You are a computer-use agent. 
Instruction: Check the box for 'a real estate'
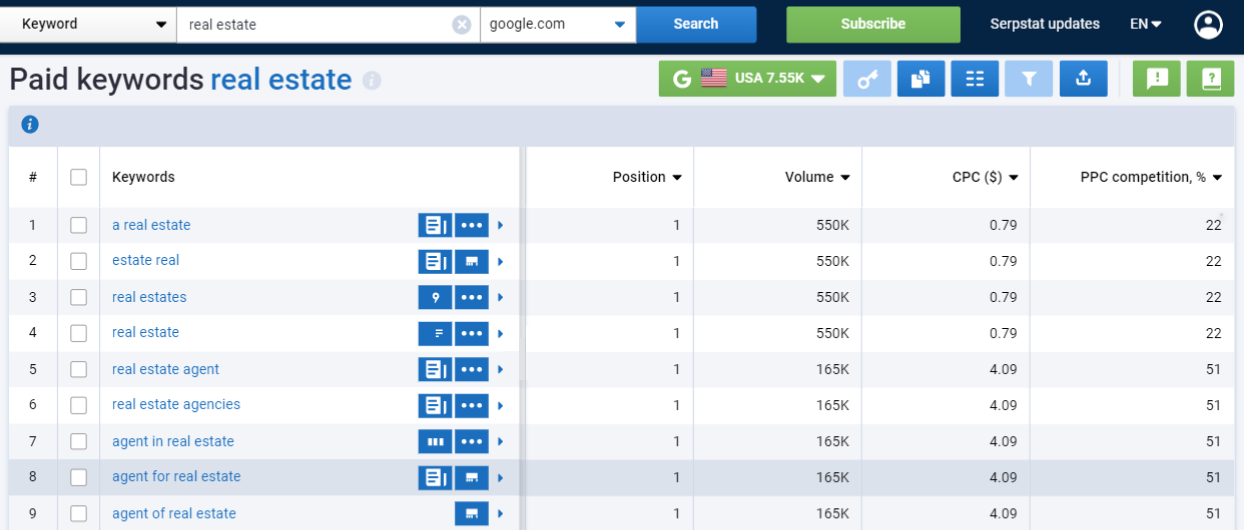[x=78, y=225]
